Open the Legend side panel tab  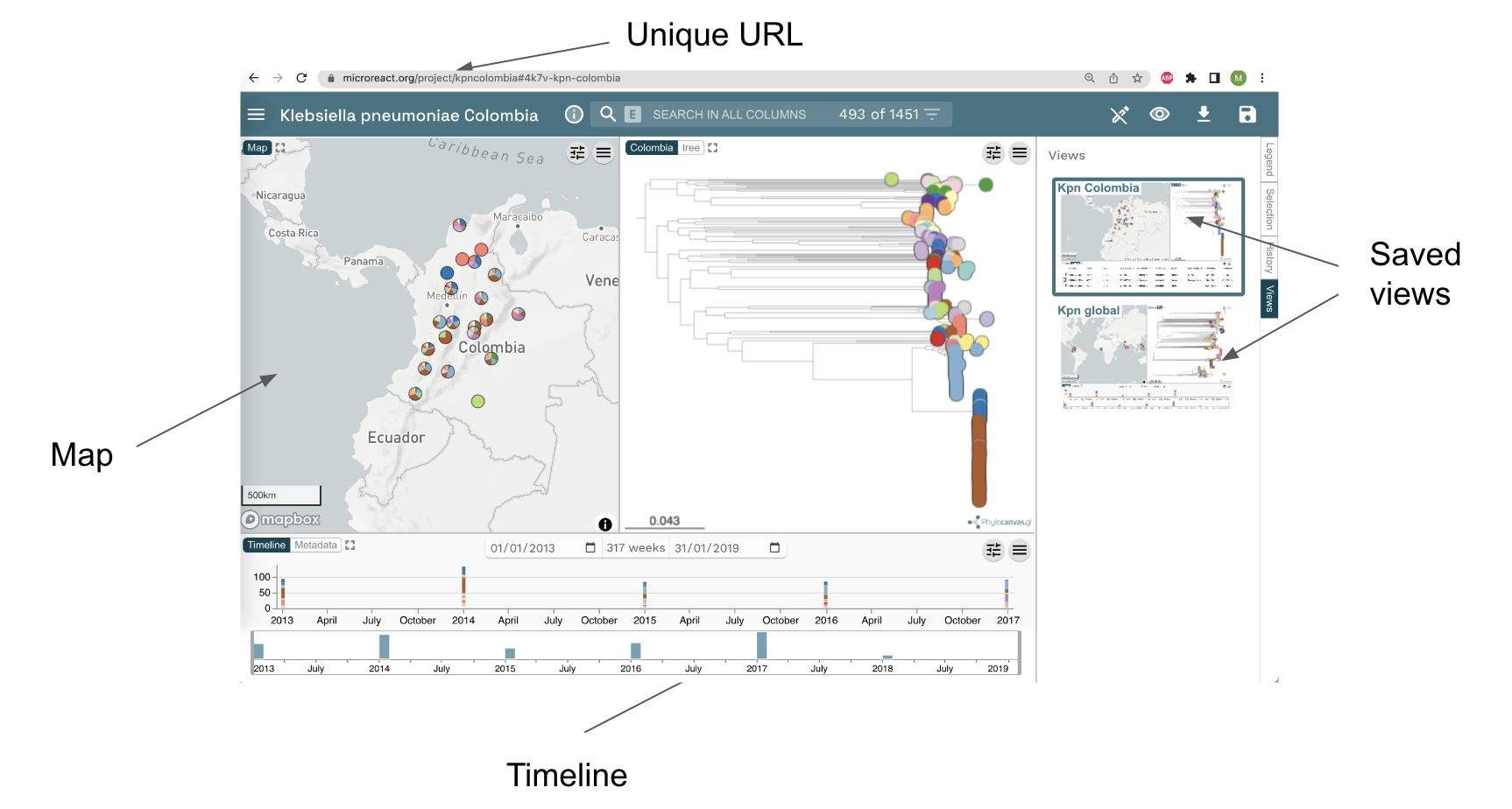point(1268,160)
